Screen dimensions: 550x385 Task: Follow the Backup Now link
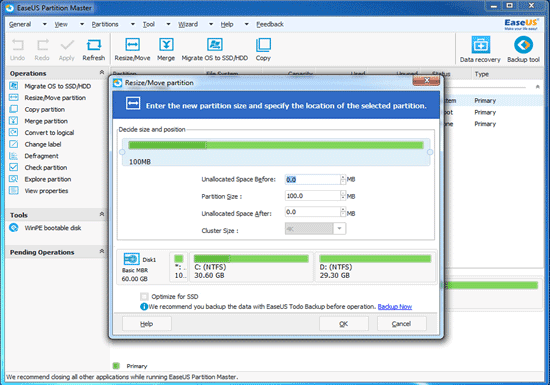[395, 307]
